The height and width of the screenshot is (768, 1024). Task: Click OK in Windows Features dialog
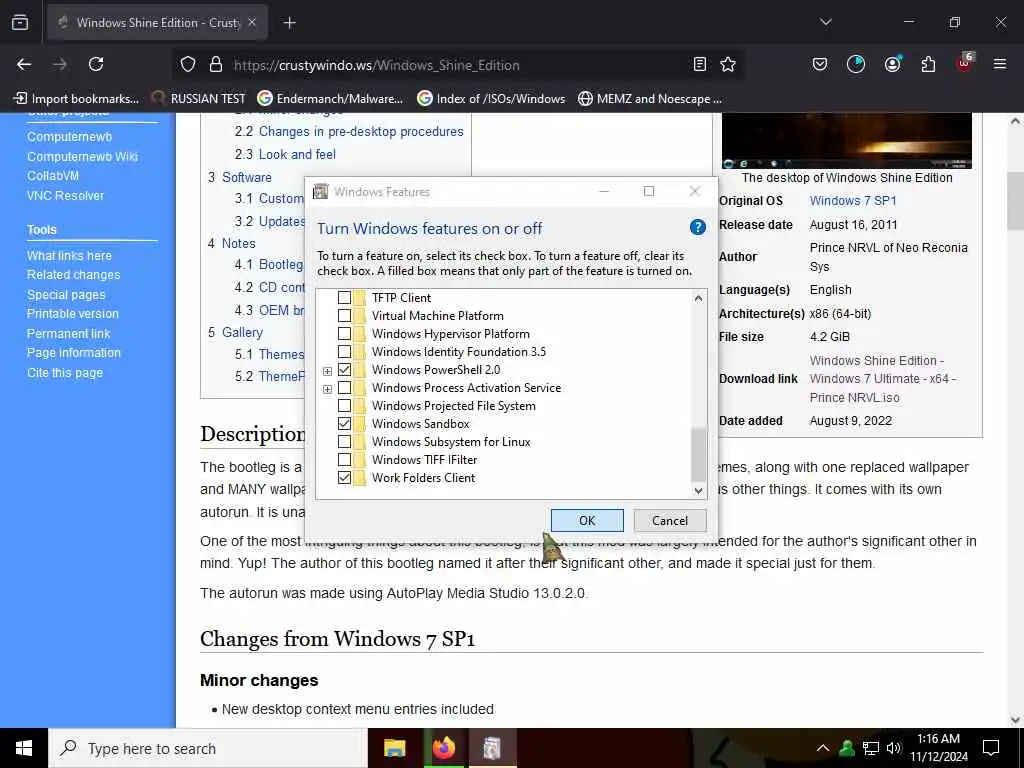click(587, 520)
